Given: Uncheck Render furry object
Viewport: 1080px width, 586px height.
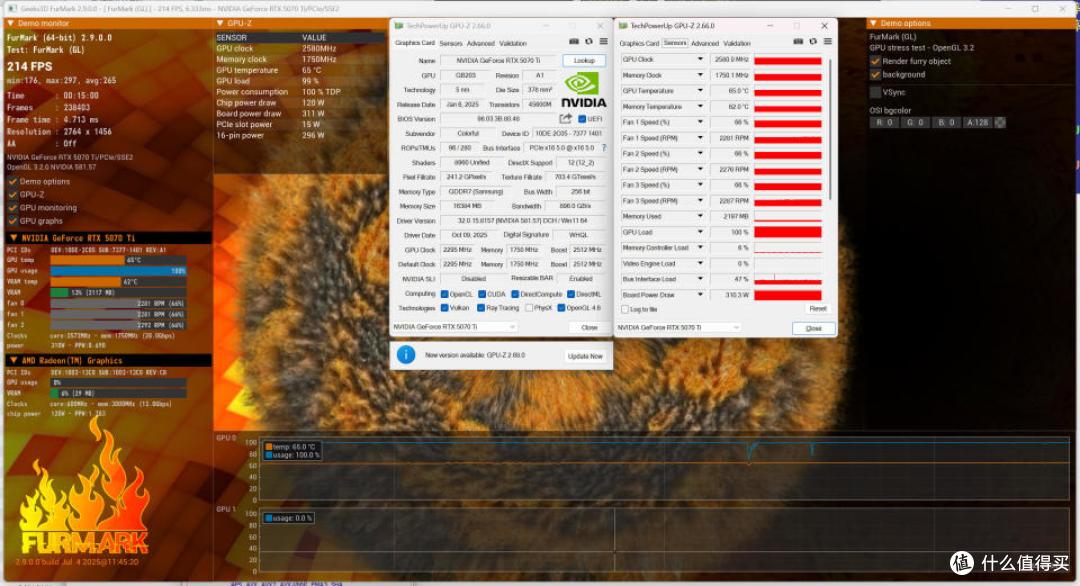Looking at the screenshot, I should [875, 61].
